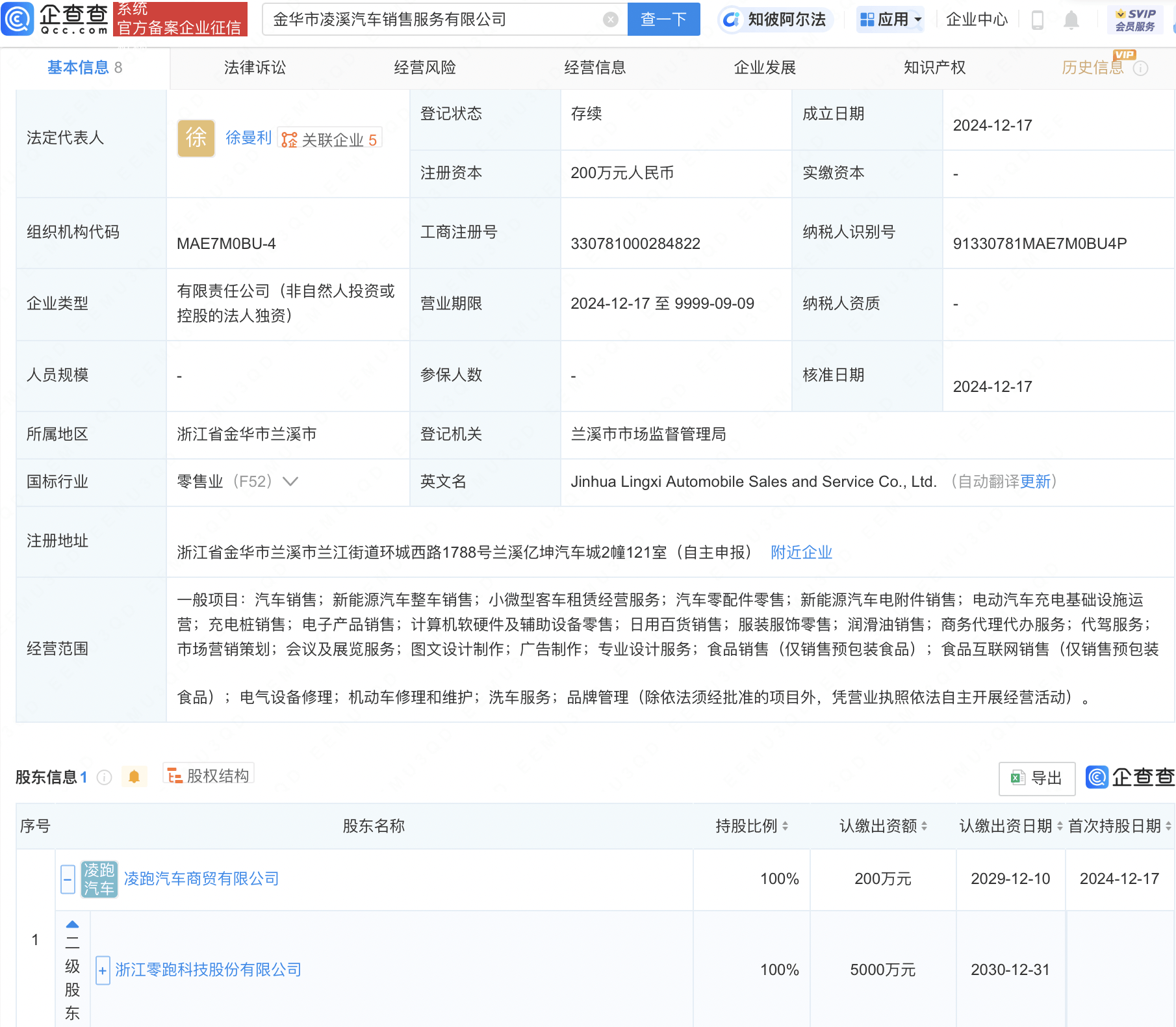This screenshot has height=1027, width=1176.
Task: Click the 浙江省金华市兰溪市 region text
Action: click(x=247, y=434)
